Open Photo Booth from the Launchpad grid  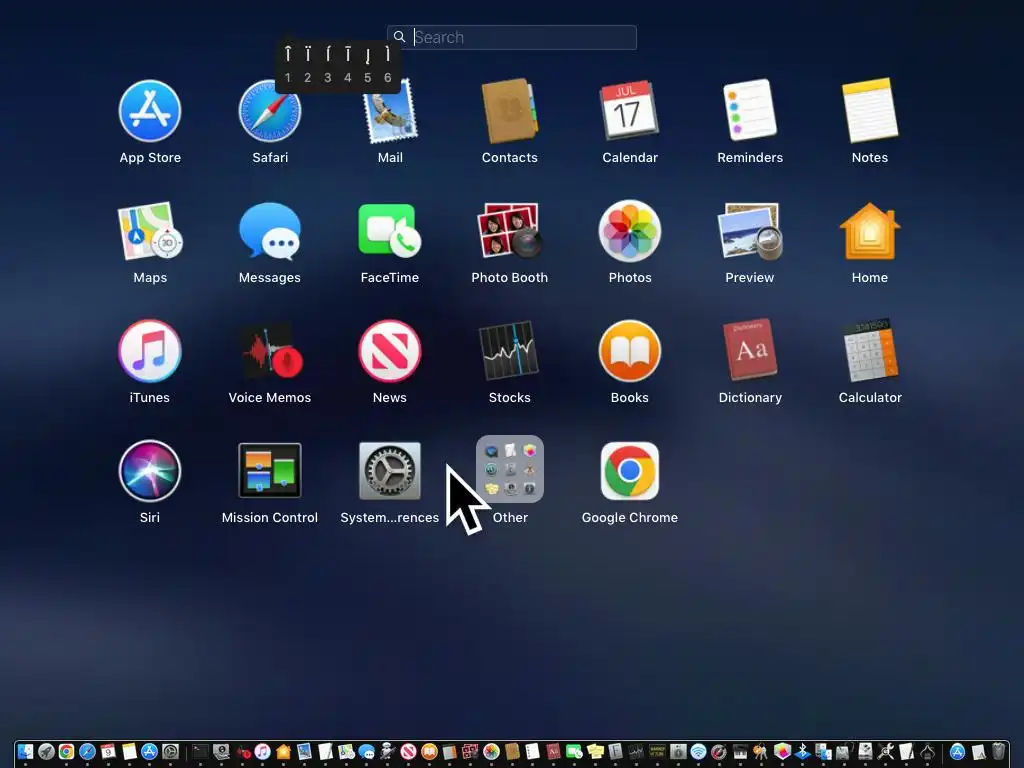point(509,231)
